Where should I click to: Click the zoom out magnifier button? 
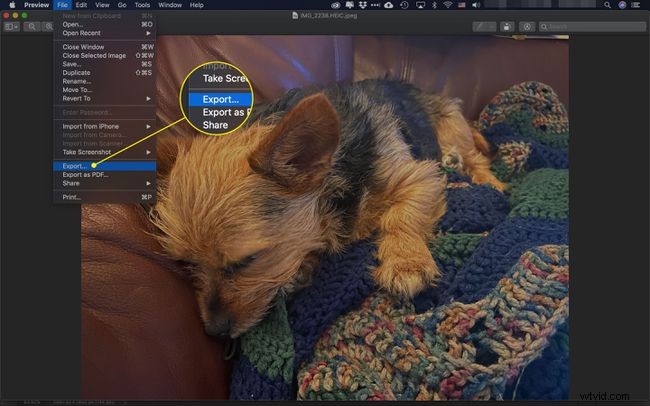click(x=32, y=27)
